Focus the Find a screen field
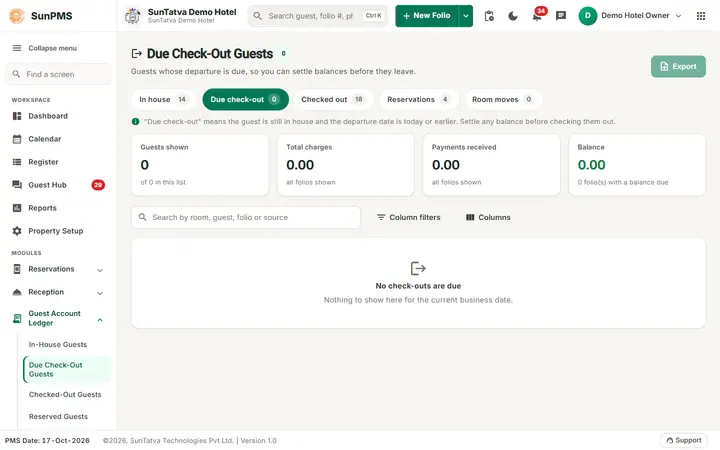 [x=58, y=74]
